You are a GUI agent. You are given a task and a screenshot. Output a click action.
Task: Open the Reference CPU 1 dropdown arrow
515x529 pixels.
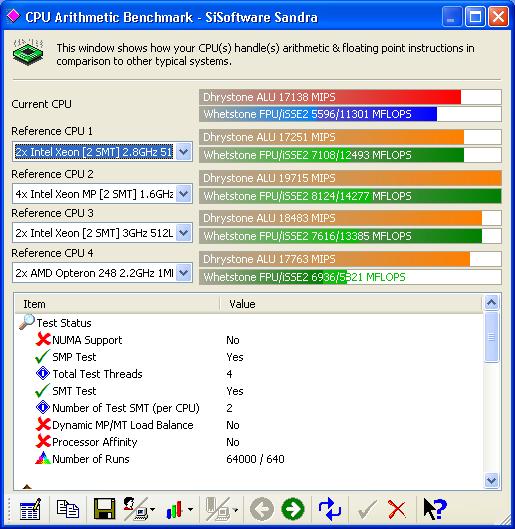(x=183, y=151)
